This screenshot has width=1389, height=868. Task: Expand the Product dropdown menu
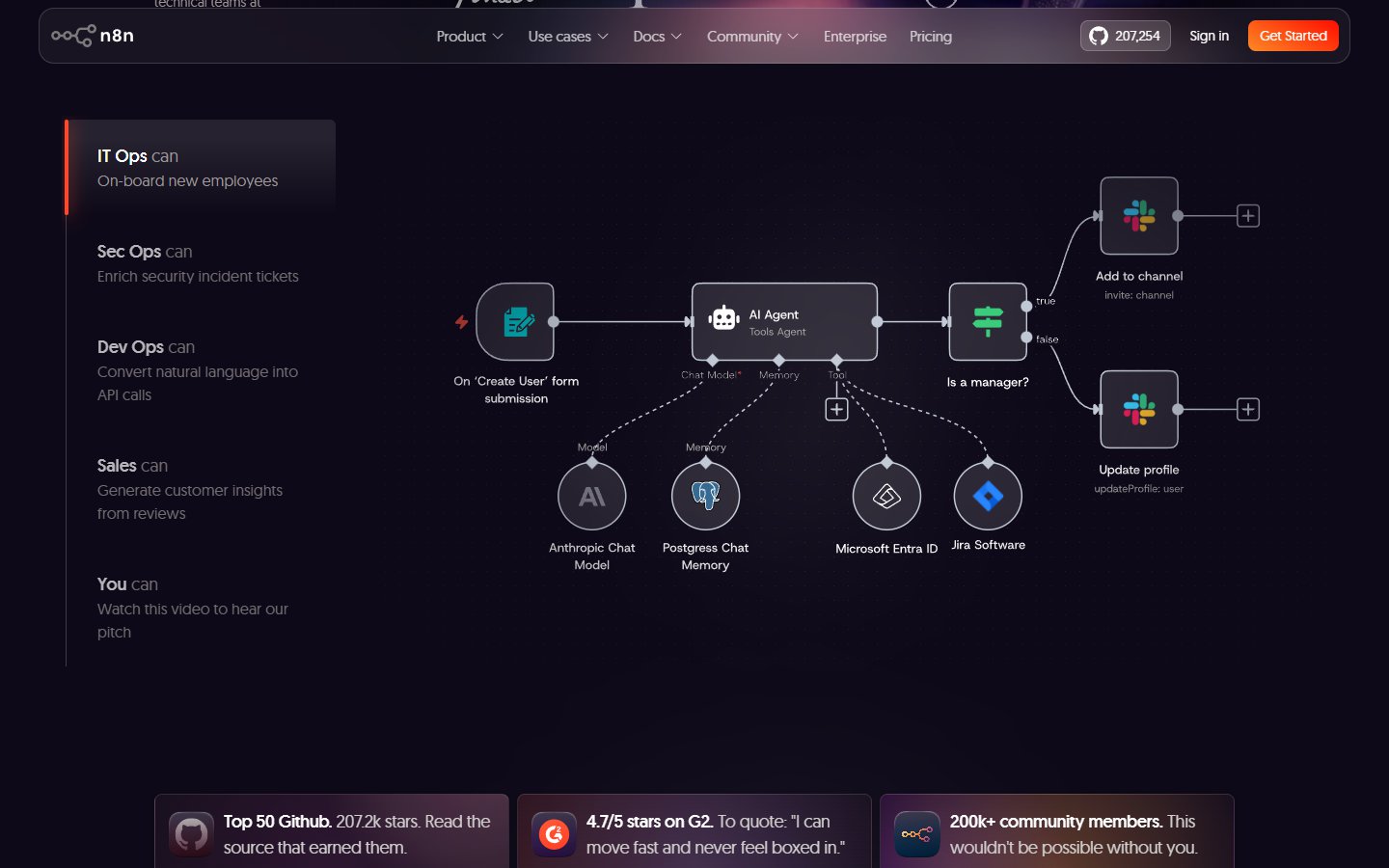tap(470, 36)
